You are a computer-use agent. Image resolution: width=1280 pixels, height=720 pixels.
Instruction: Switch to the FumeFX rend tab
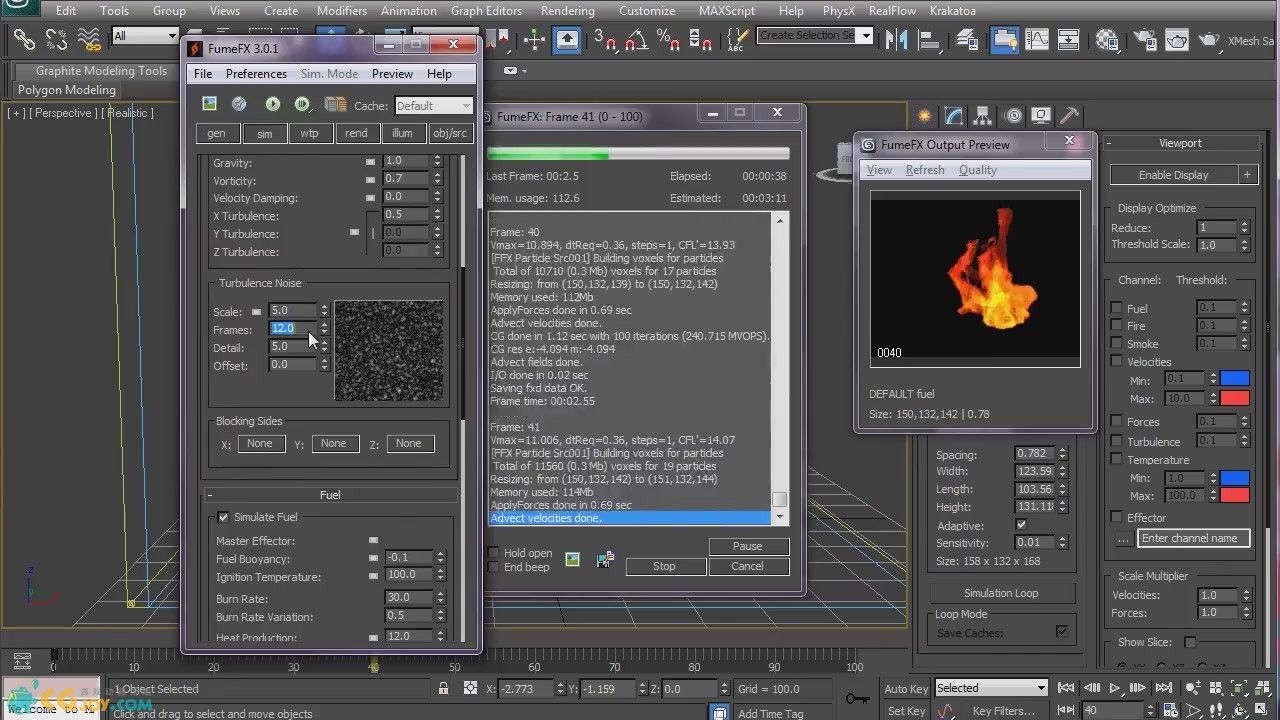tap(356, 134)
